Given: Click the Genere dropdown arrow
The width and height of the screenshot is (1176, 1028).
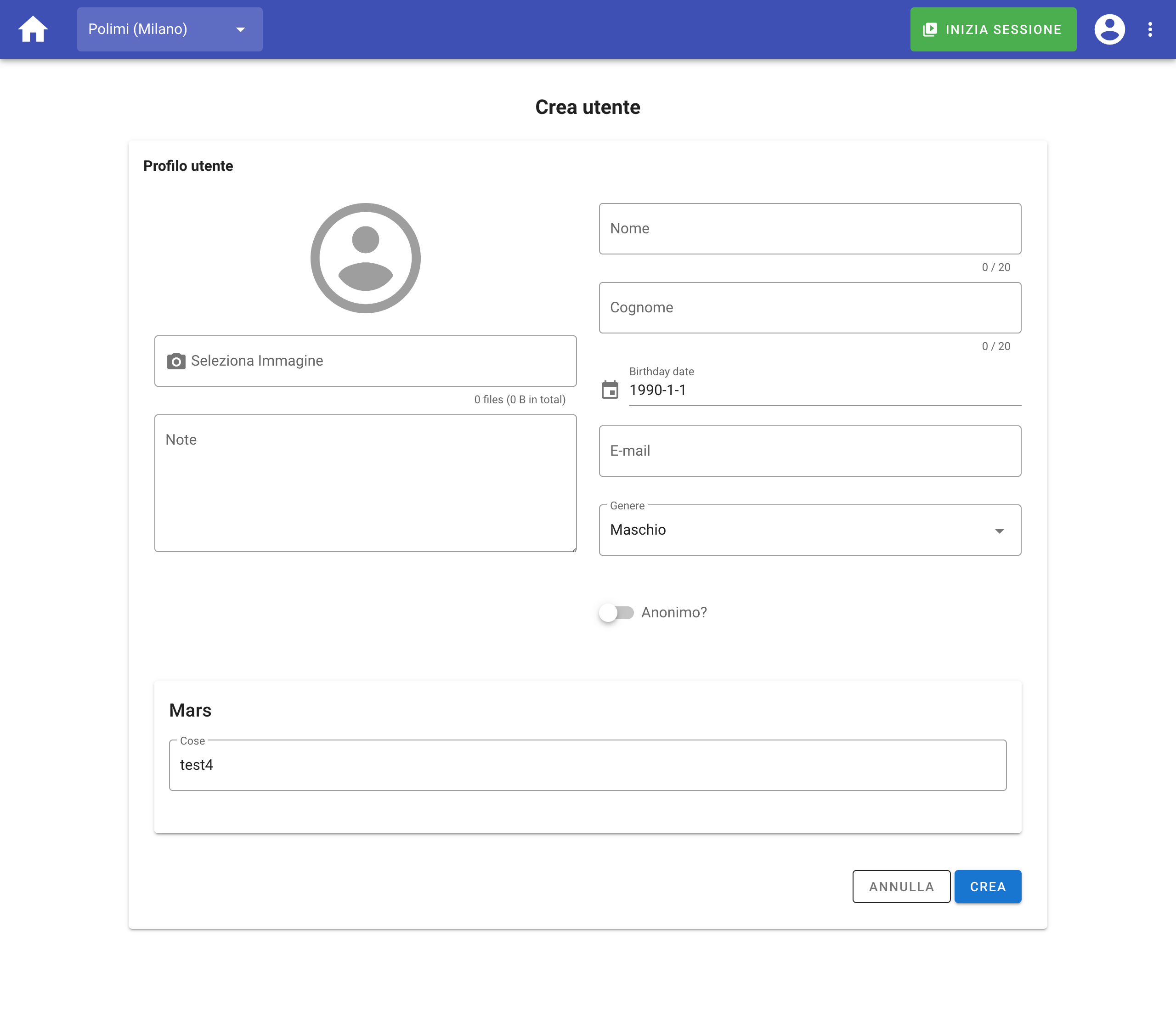Looking at the screenshot, I should (x=999, y=531).
